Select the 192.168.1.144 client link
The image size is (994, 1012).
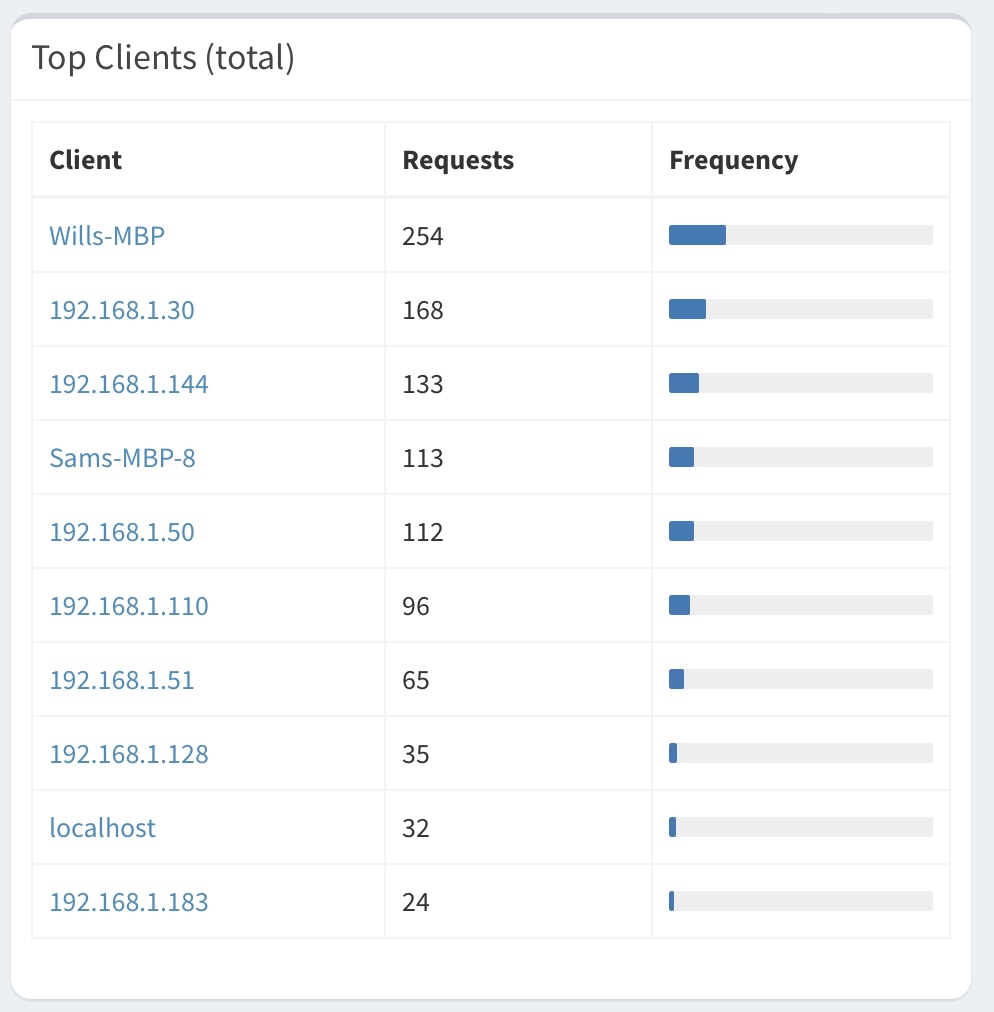[129, 384]
